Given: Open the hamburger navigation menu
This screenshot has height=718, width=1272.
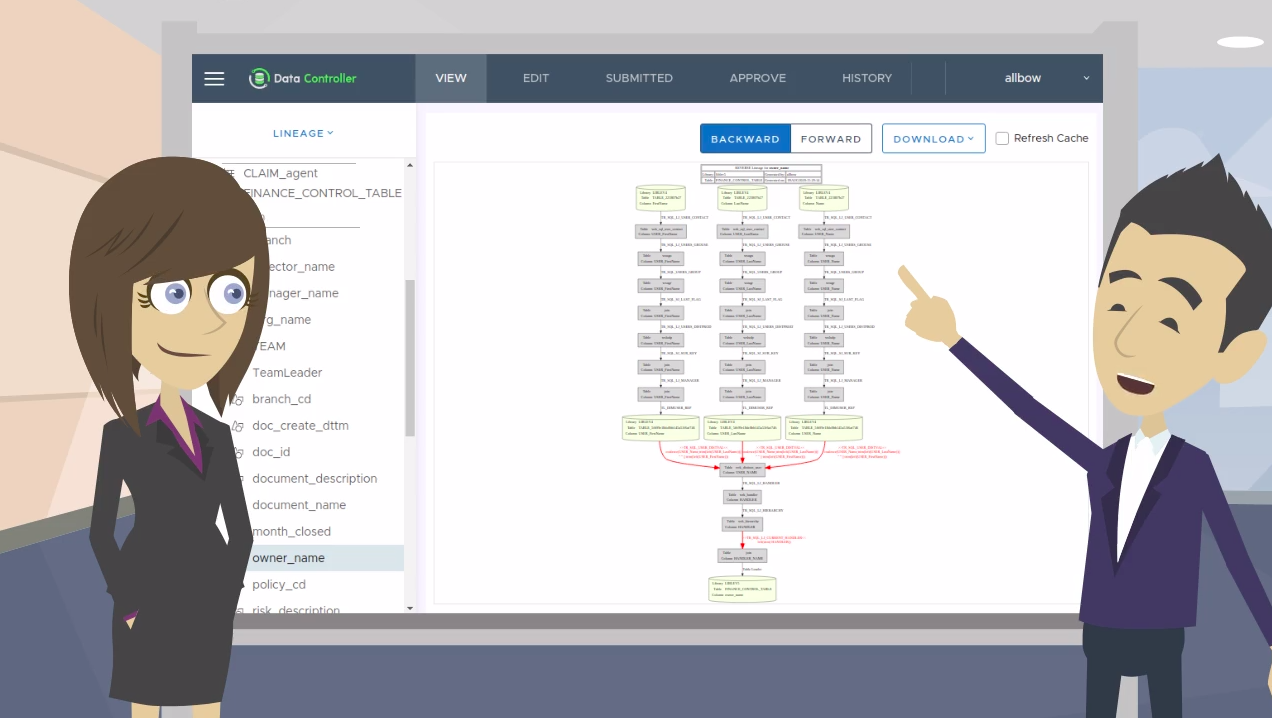Looking at the screenshot, I should [x=214, y=79].
